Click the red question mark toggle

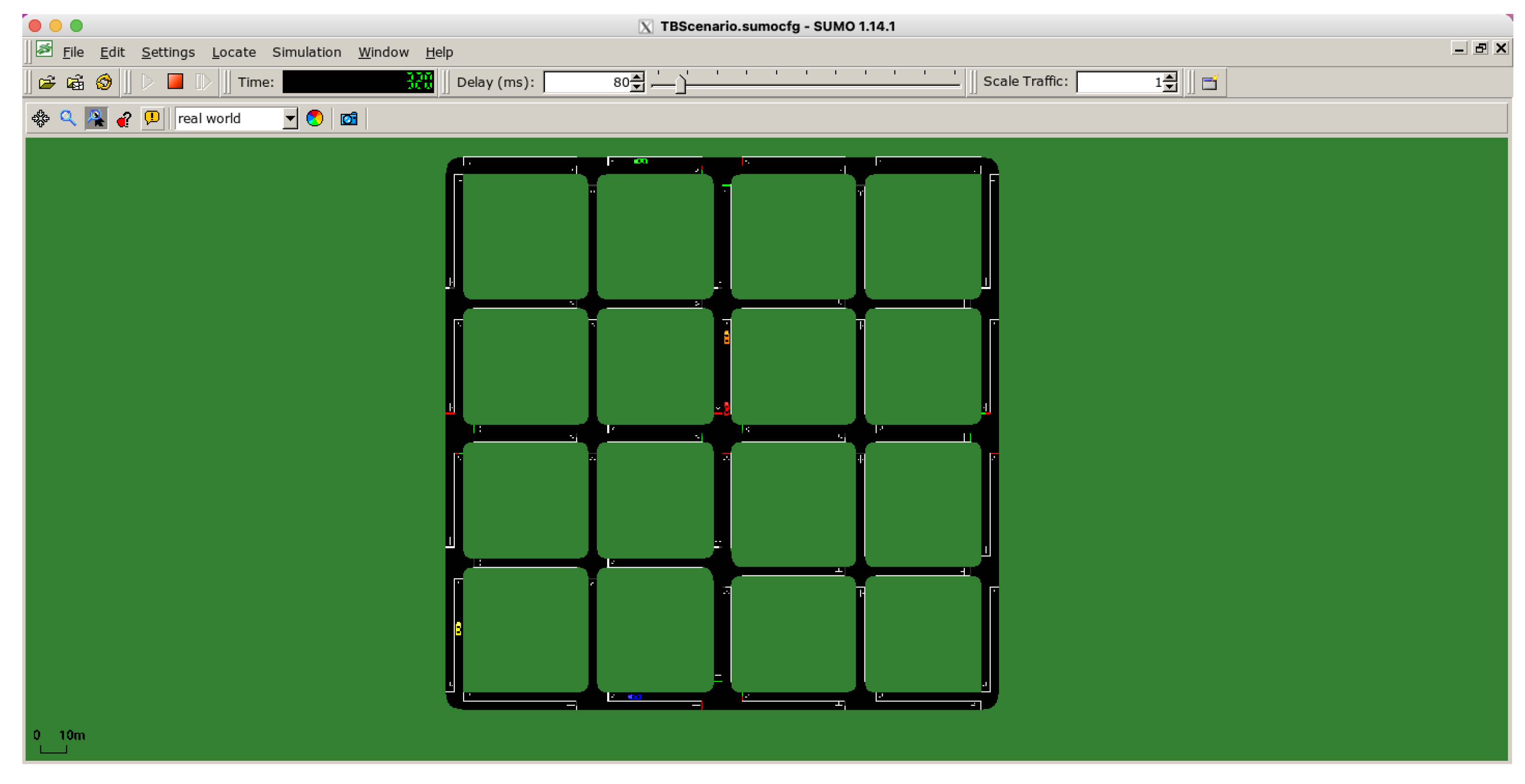(124, 119)
